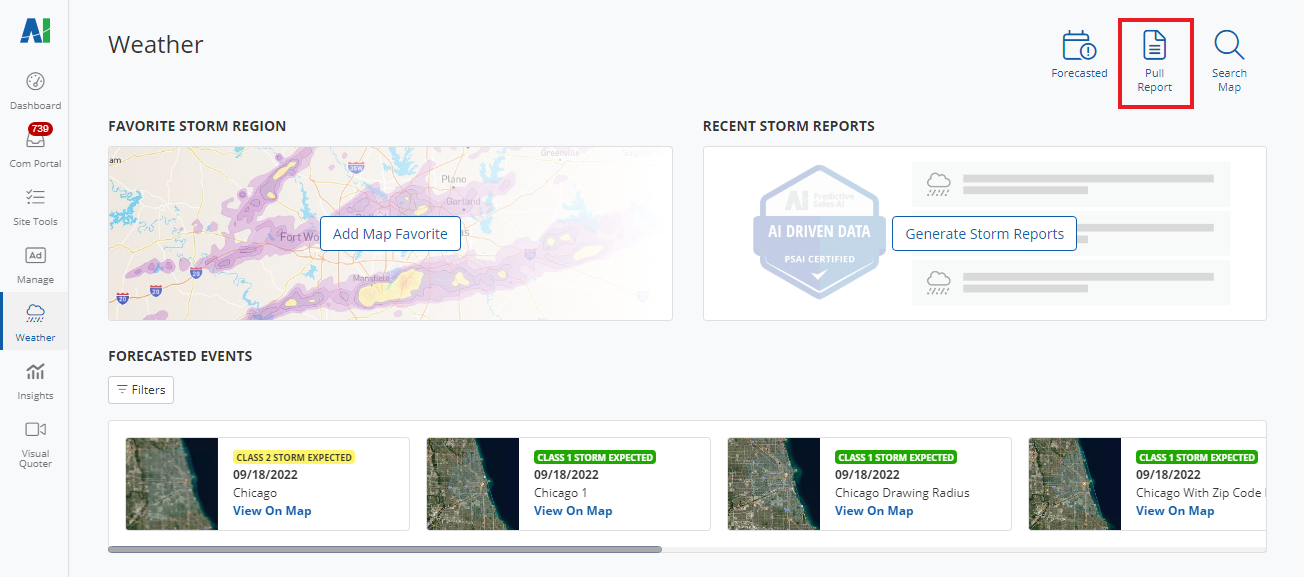
Task: Open Site Tools checklist icon
Action: pyautogui.click(x=35, y=197)
